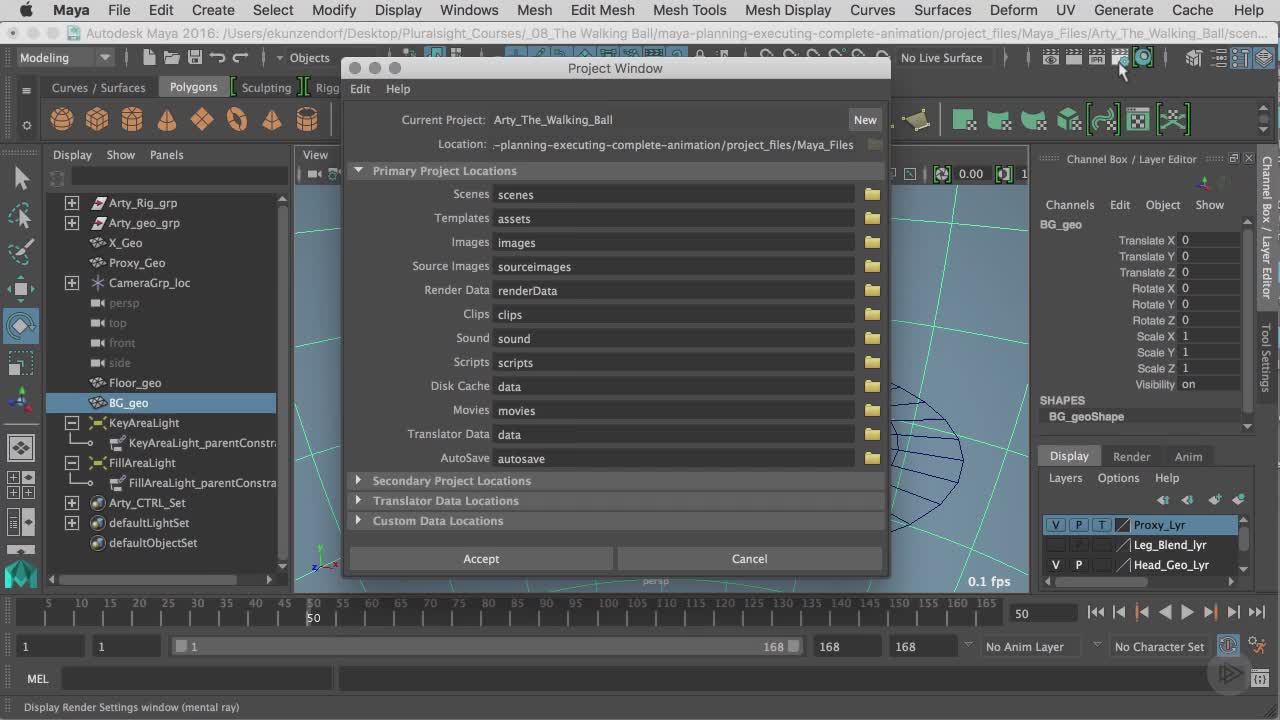Apply cylindrical mapping shelf icon
This screenshot has width=1280, height=720.
click(999, 121)
